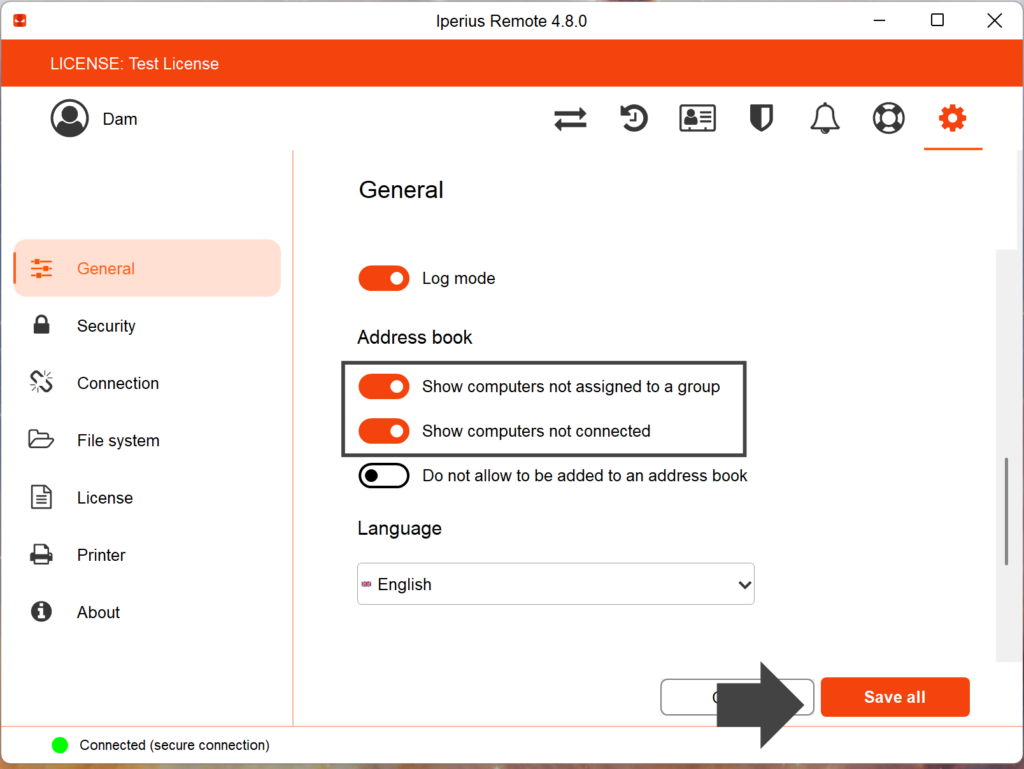Show the About section

147,612
